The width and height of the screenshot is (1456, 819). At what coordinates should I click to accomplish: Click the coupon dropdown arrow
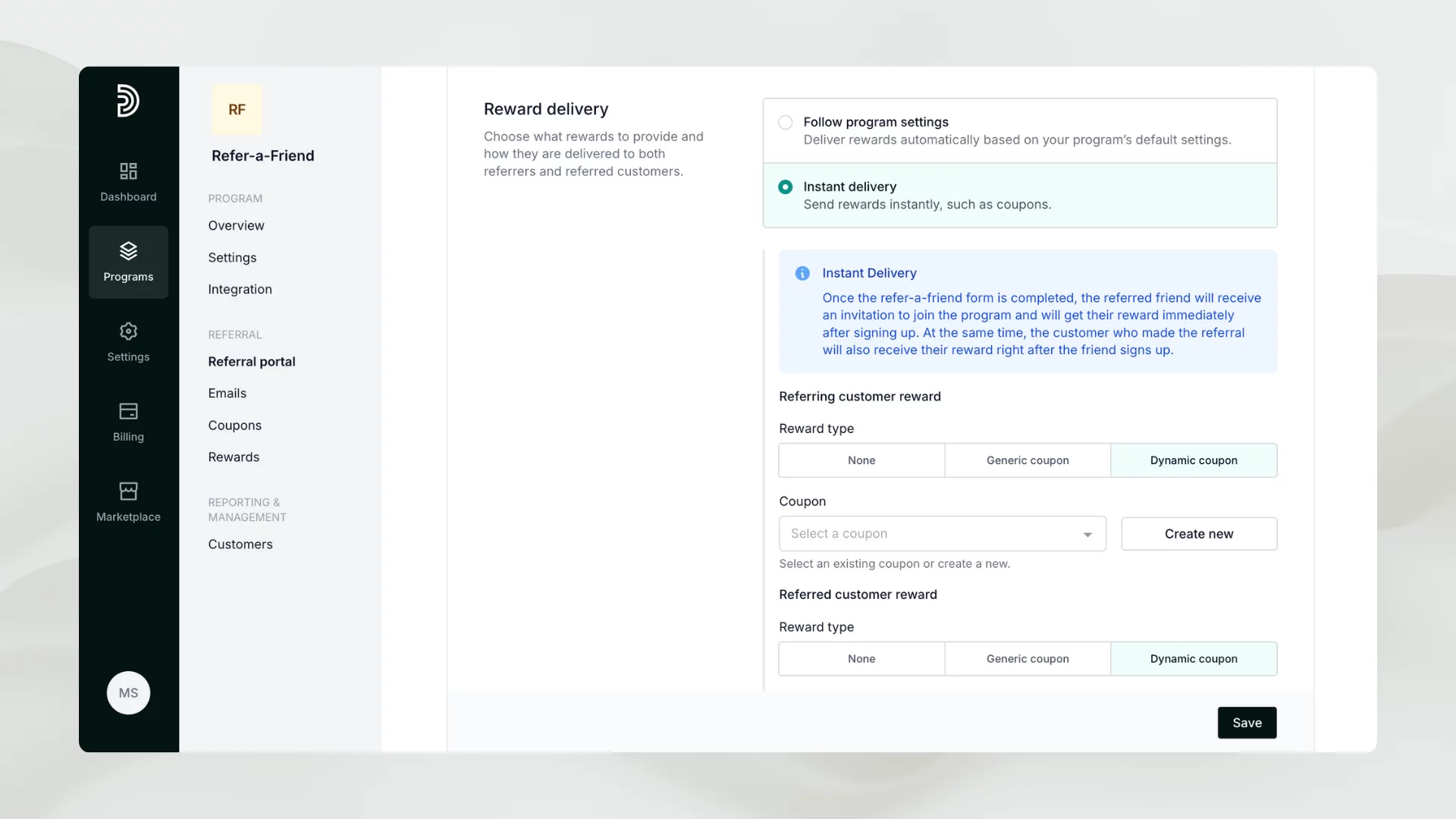pyautogui.click(x=1087, y=535)
